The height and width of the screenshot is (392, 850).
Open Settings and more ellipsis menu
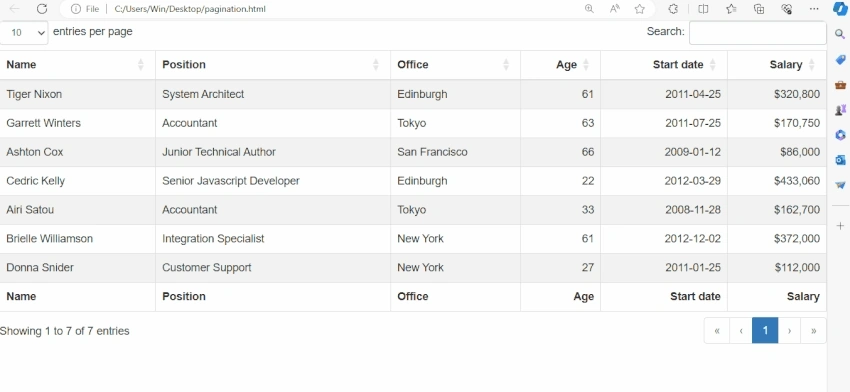(x=814, y=9)
